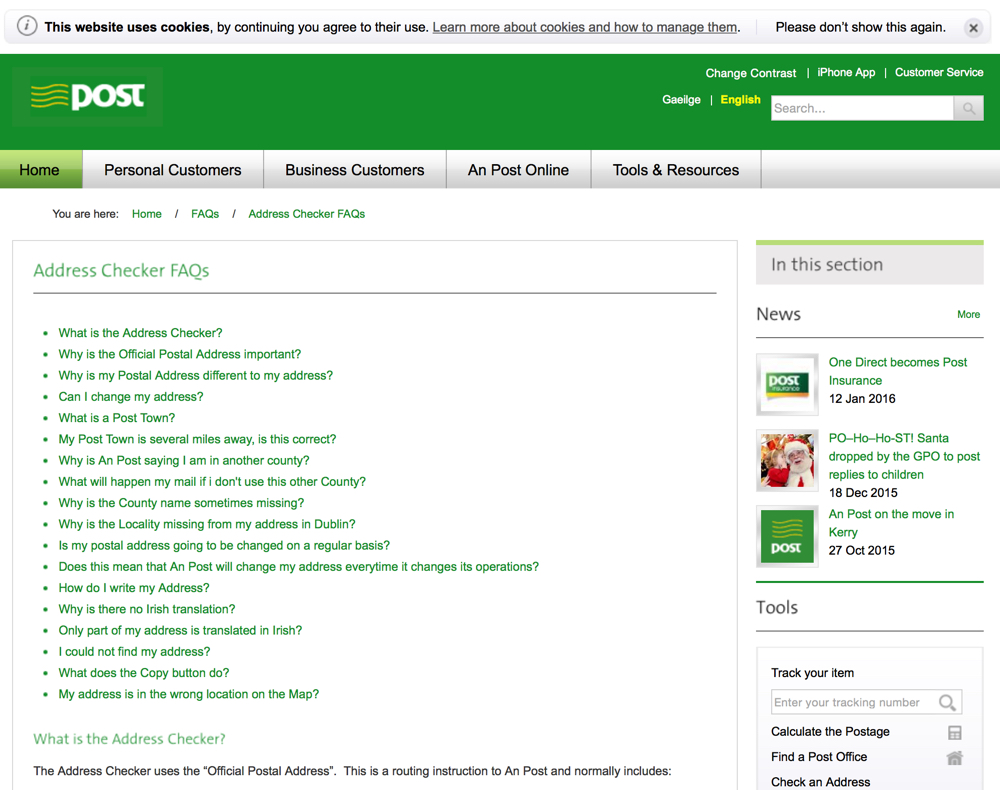Open the Post Insurance news thumbnail
Viewport: 1000px width, 790px height.
[x=787, y=384]
